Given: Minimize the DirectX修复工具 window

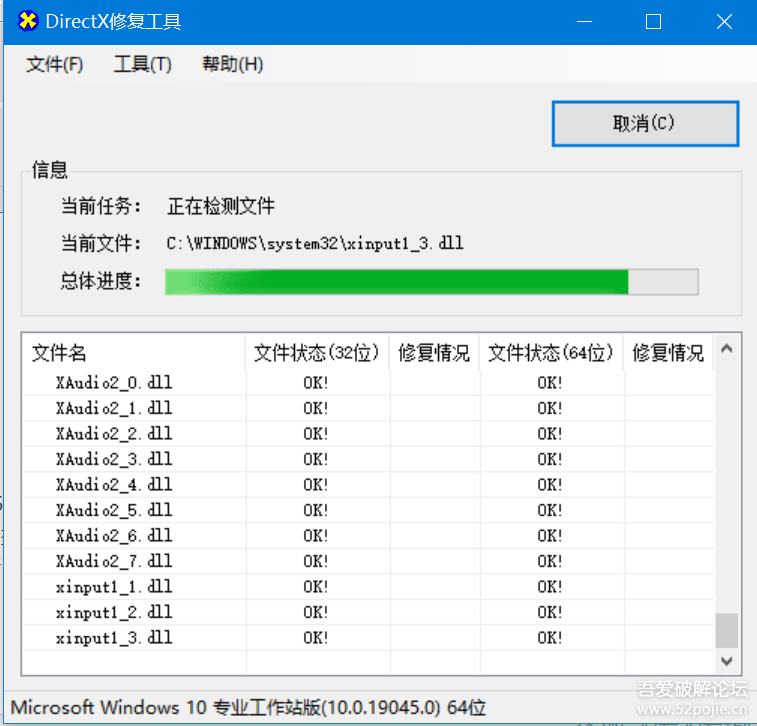Looking at the screenshot, I should (584, 22).
